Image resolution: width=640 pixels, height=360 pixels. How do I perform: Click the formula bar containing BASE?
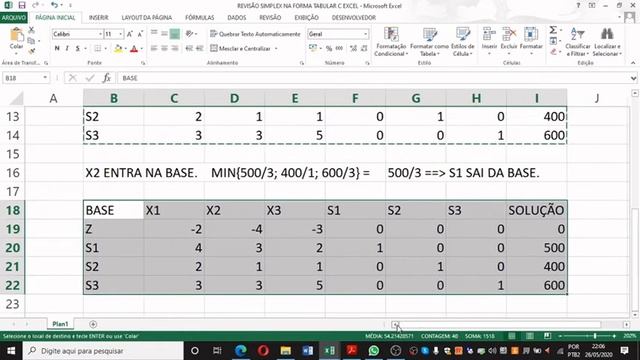click(x=373, y=78)
